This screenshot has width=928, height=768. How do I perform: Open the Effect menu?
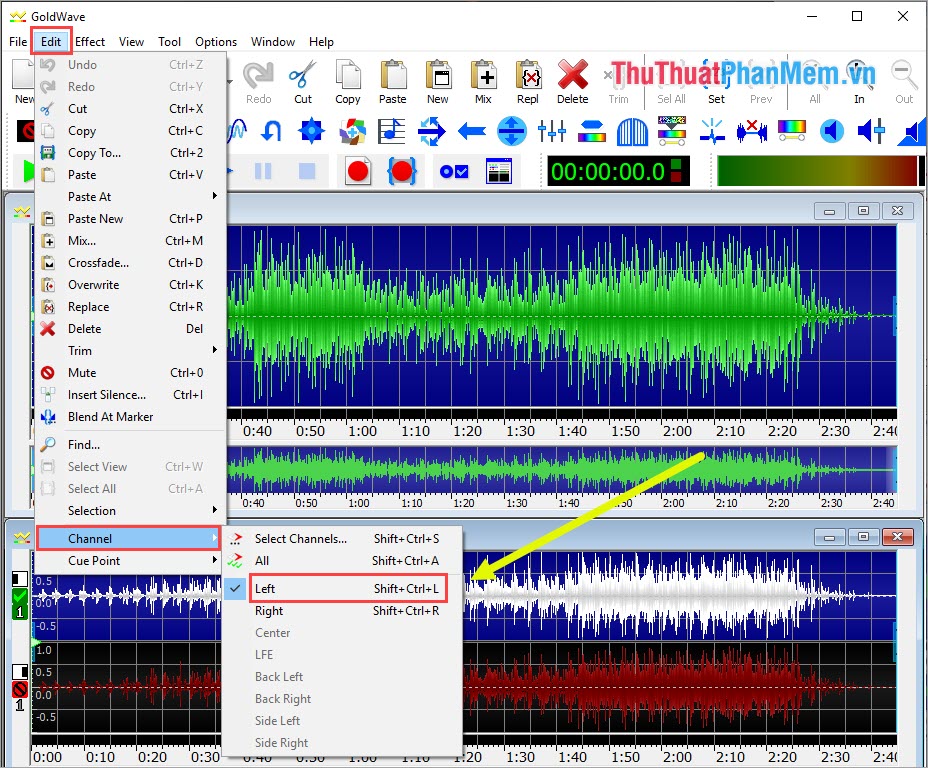tap(89, 41)
